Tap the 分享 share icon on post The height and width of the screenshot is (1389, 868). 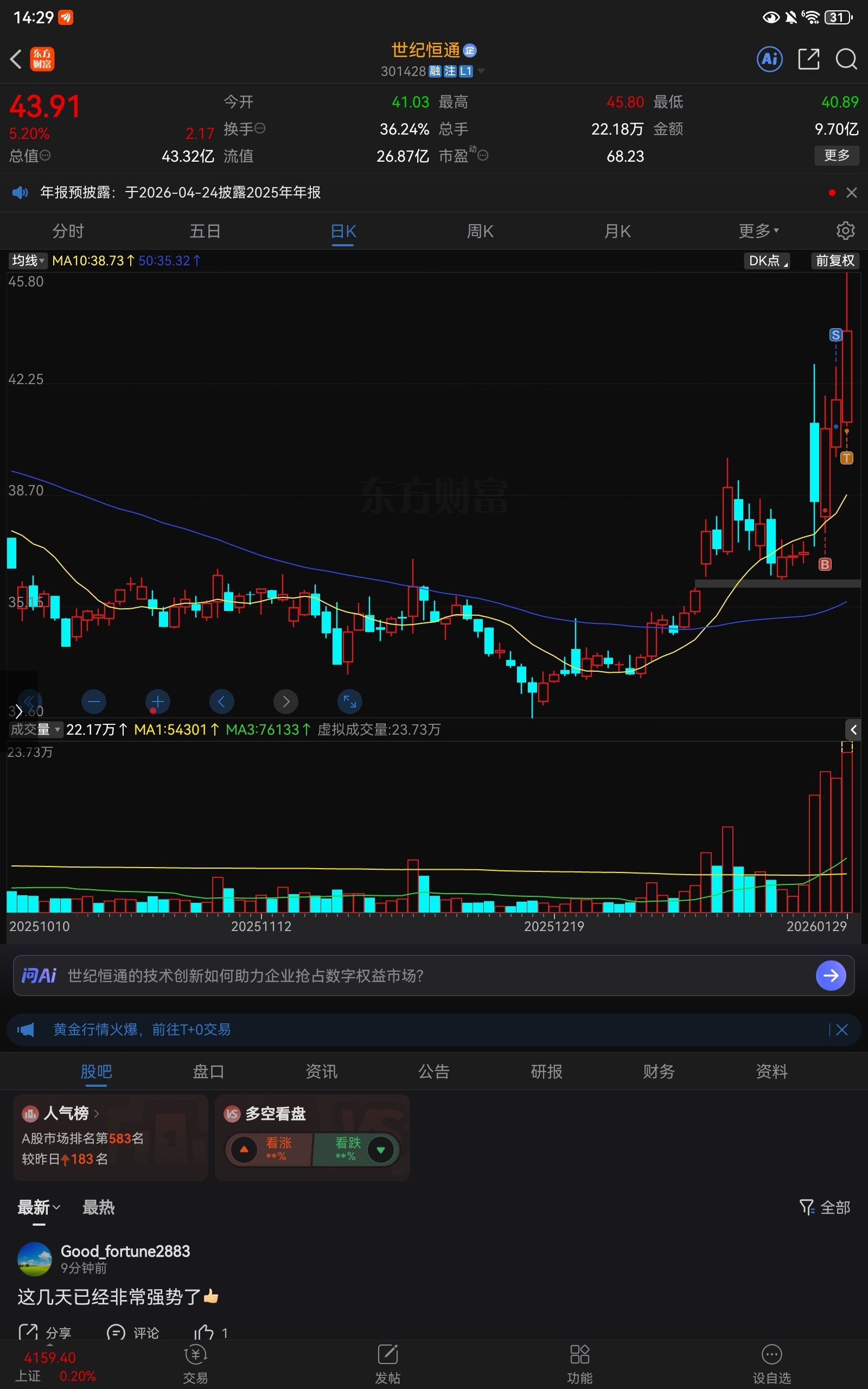(x=28, y=1333)
